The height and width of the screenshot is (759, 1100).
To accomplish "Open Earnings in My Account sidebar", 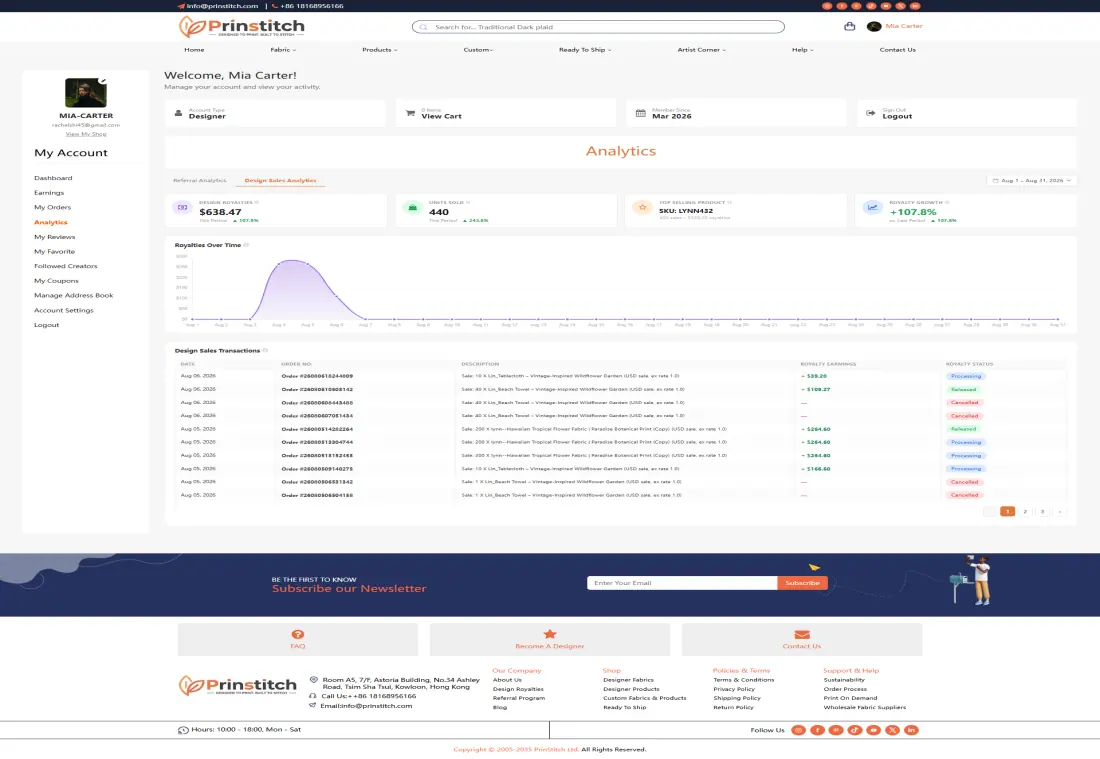I will (49, 193).
